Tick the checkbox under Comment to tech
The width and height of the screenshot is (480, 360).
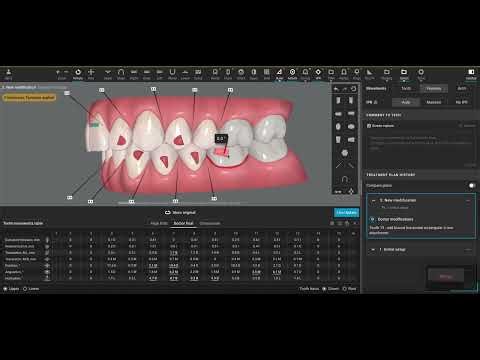coord(369,126)
